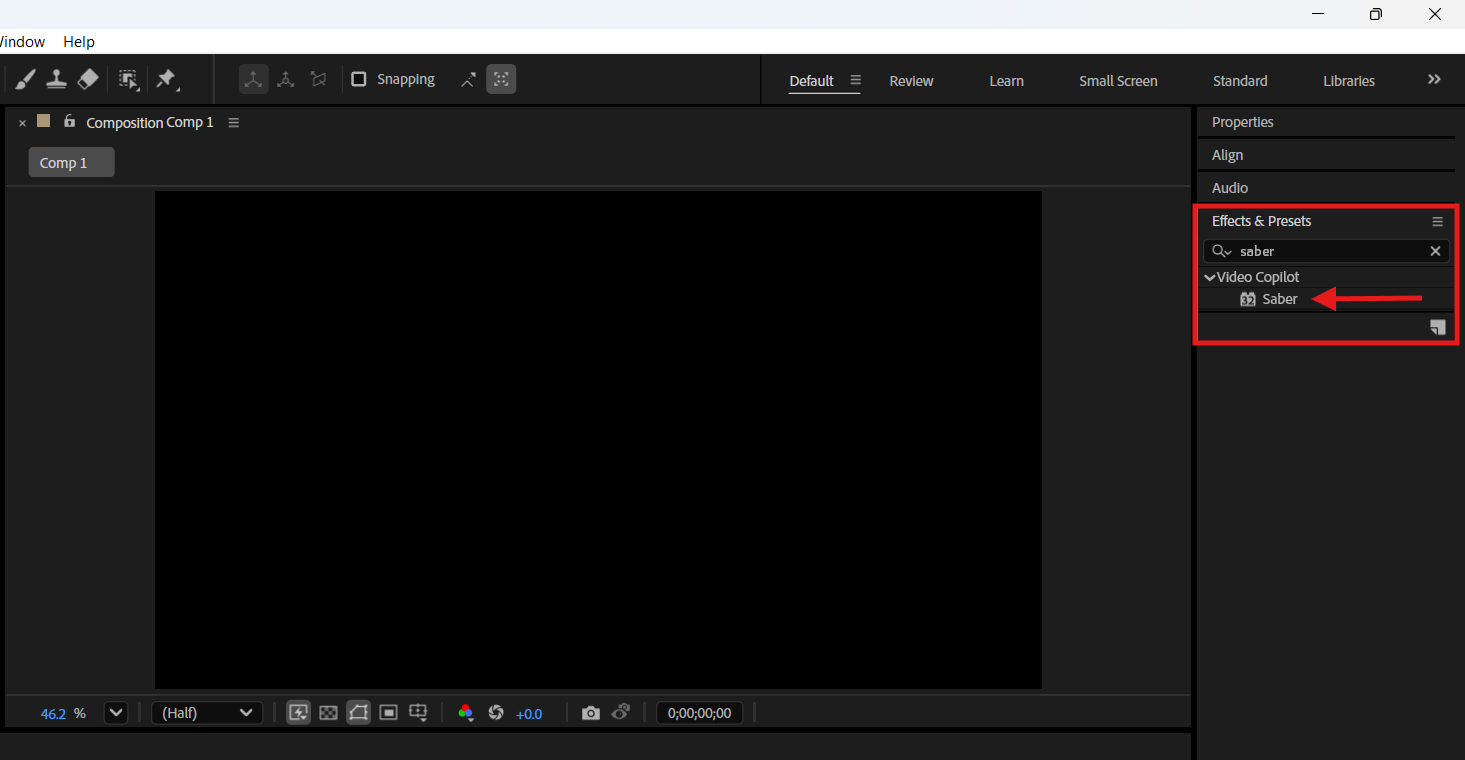Toggle Fast Previews button

coord(298,713)
